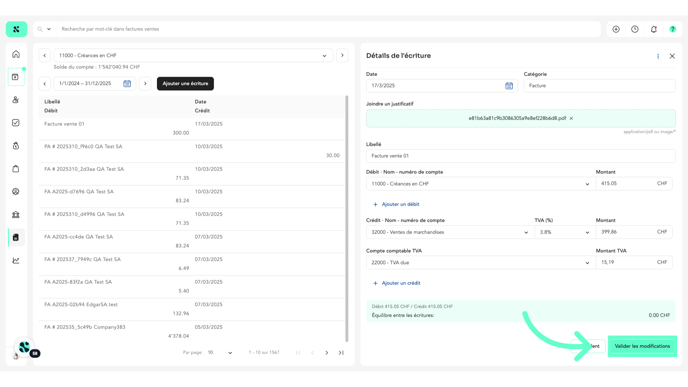
Task: Click Ajouter un débit link
Action: tap(396, 204)
